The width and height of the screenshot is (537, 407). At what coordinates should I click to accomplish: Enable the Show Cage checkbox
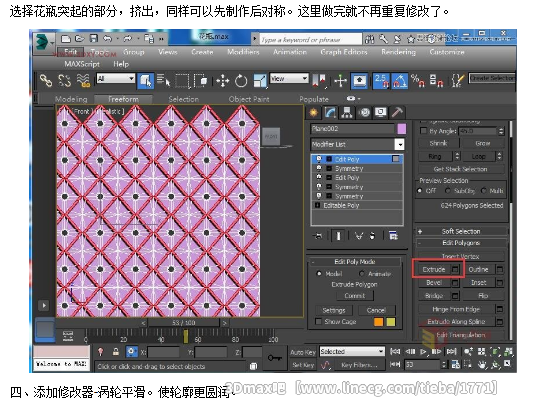[319, 321]
